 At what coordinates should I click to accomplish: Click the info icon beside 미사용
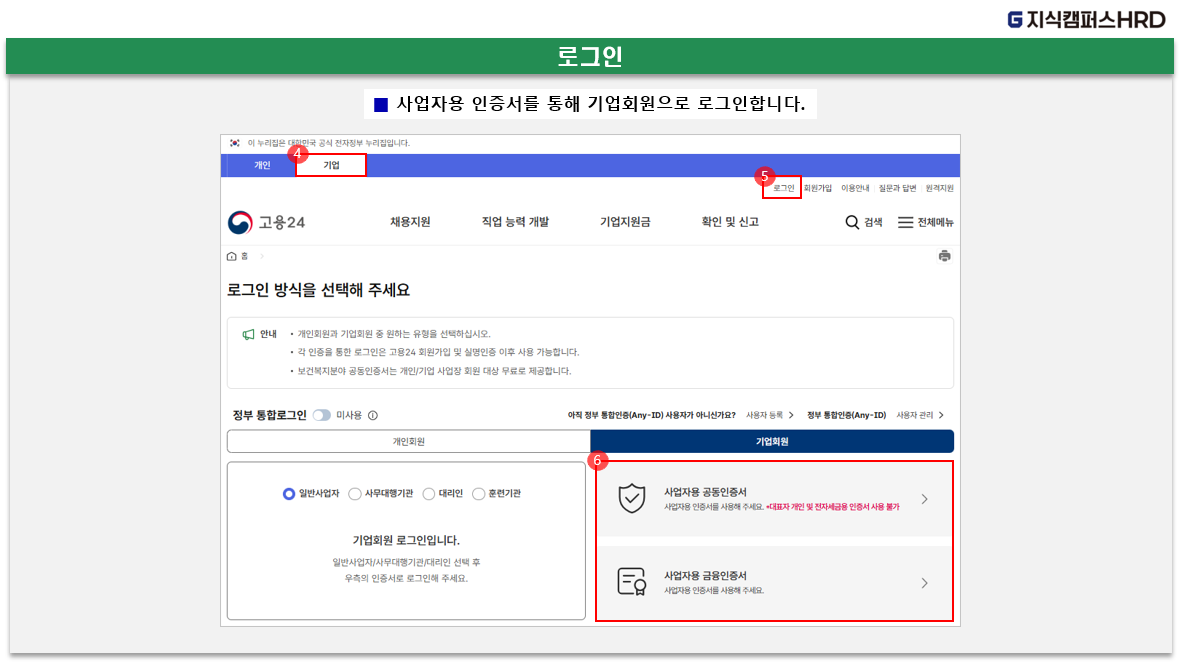(x=373, y=415)
